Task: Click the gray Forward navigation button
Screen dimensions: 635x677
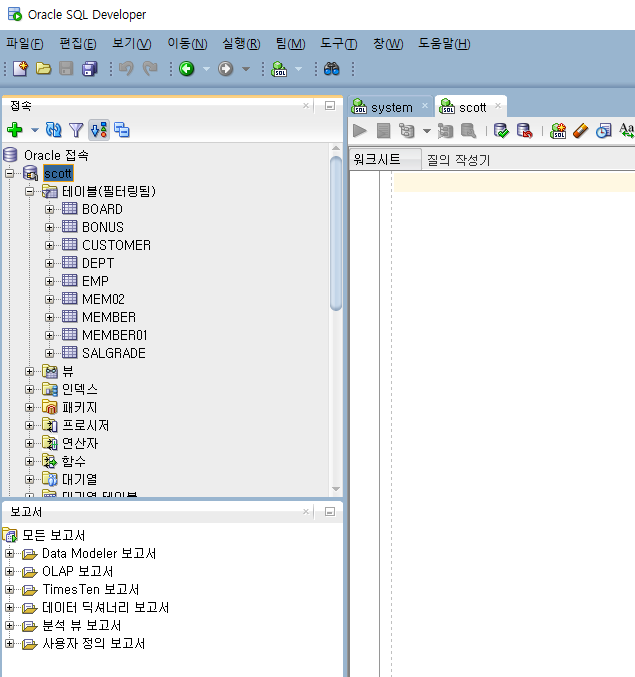Action: coord(225,69)
